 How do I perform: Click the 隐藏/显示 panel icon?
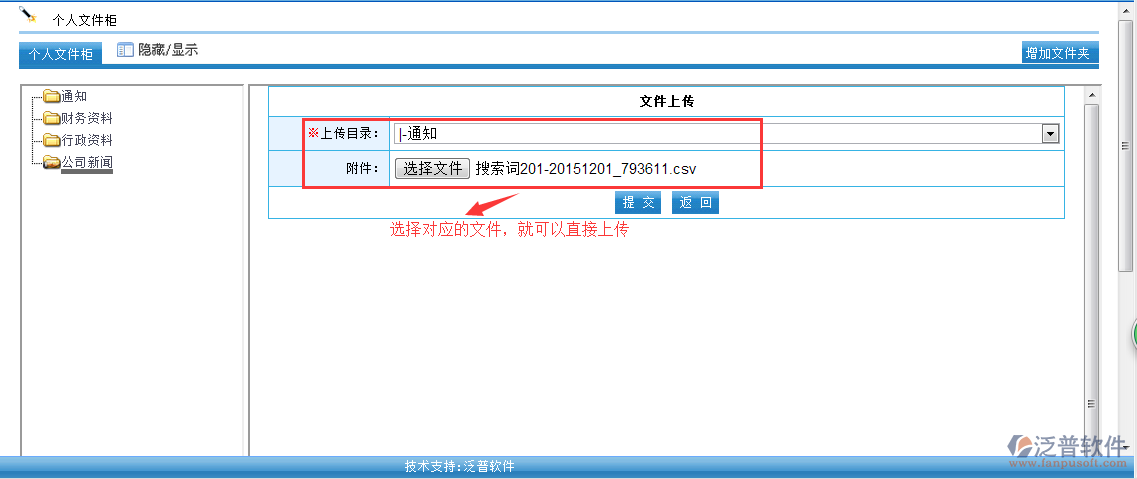(x=125, y=50)
